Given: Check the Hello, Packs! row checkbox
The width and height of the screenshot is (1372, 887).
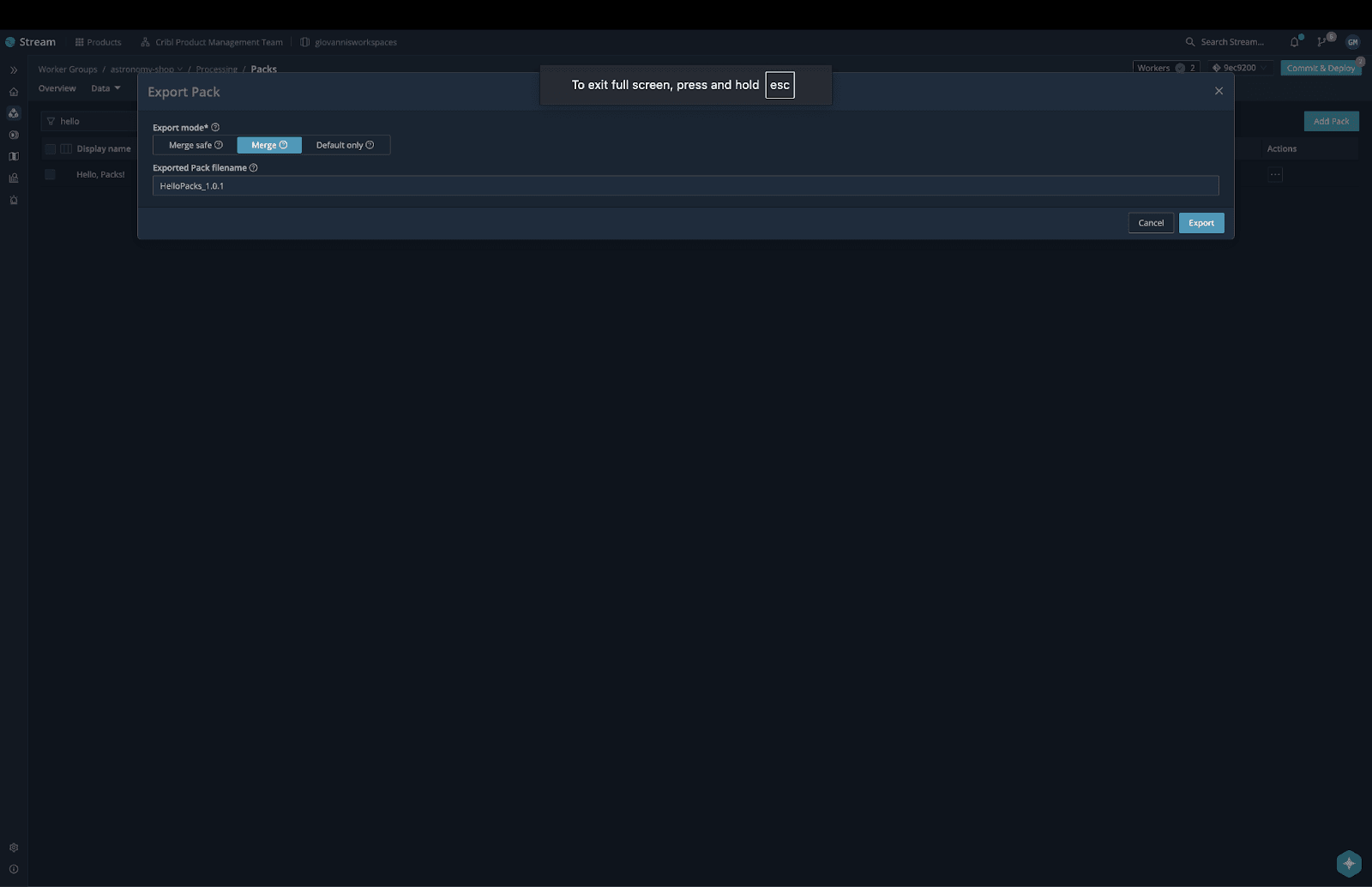Looking at the screenshot, I should [51, 174].
